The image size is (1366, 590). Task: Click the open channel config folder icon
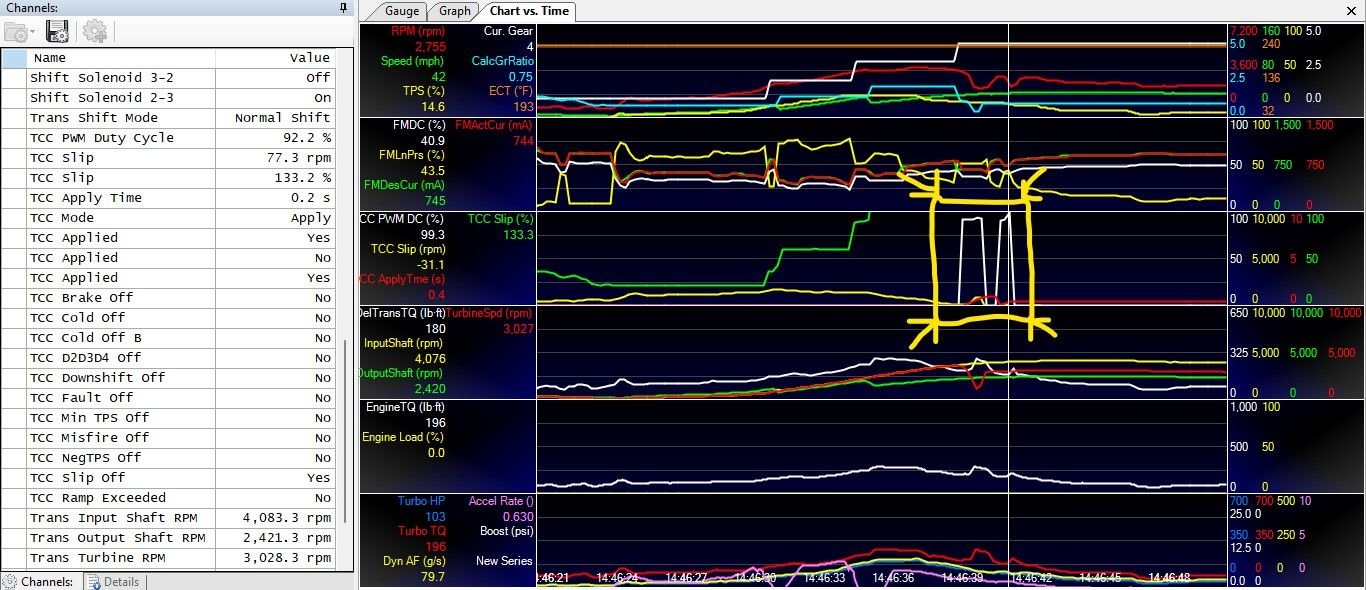17,31
